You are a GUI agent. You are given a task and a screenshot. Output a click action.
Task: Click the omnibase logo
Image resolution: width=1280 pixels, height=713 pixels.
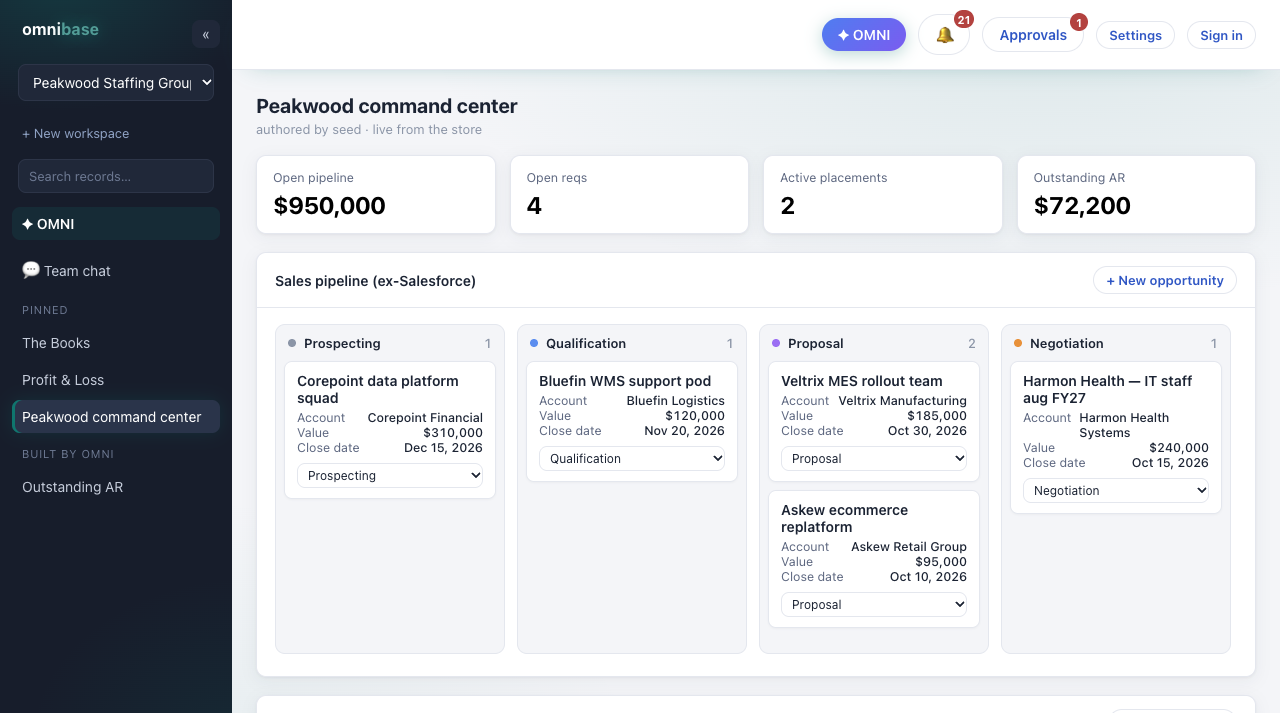click(x=60, y=30)
